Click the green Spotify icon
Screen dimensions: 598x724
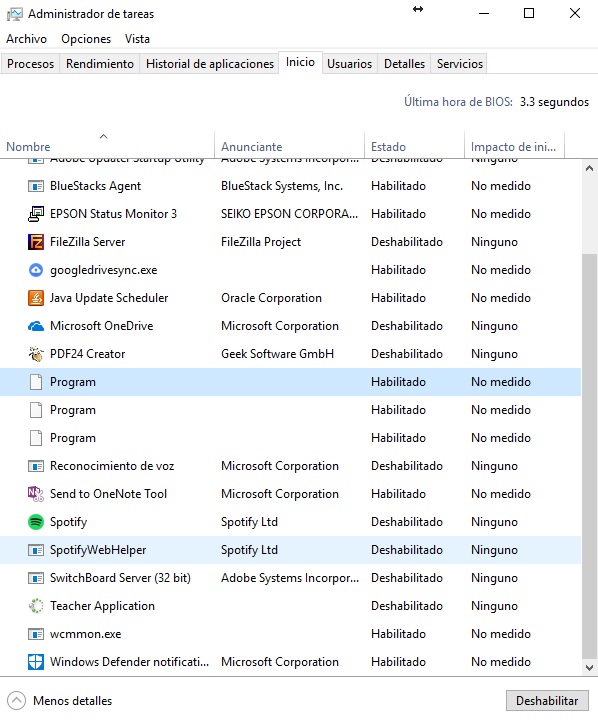point(36,522)
